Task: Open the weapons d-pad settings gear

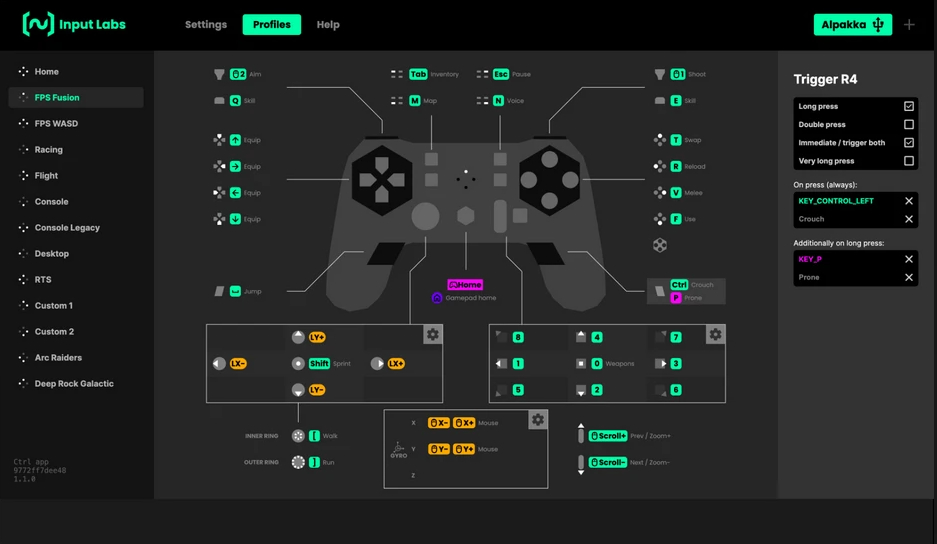Action: coord(715,335)
